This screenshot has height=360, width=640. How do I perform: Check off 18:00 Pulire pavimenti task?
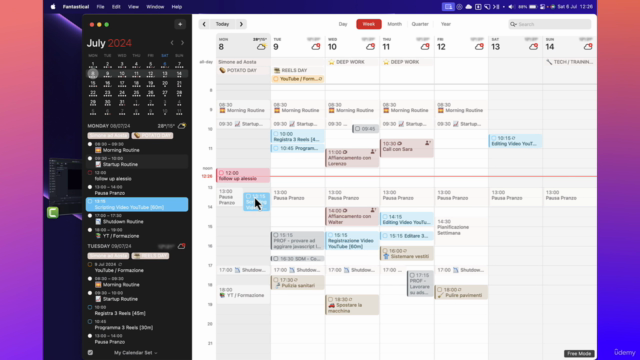click(440, 290)
